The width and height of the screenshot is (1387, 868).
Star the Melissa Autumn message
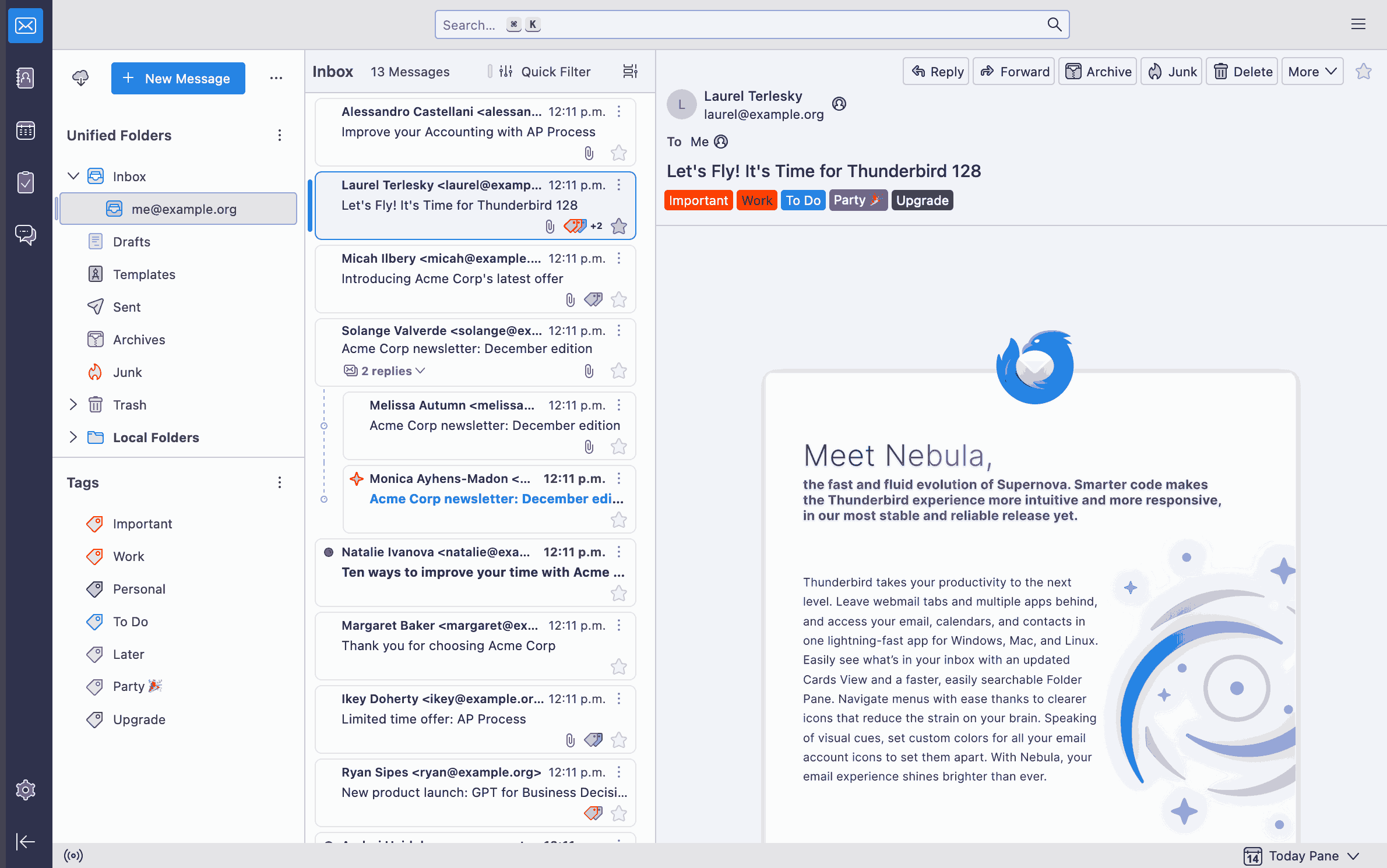pyautogui.click(x=619, y=447)
